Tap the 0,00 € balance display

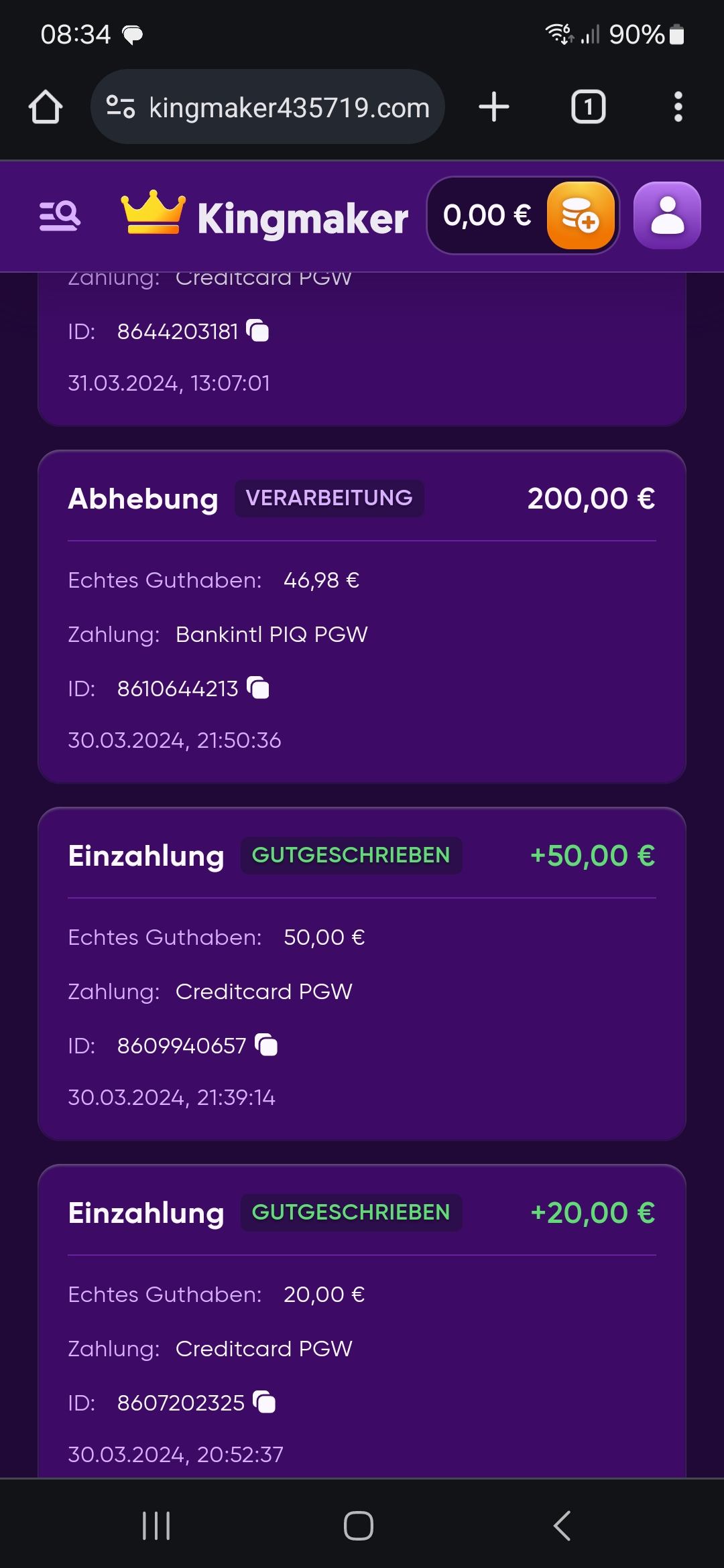pos(487,216)
